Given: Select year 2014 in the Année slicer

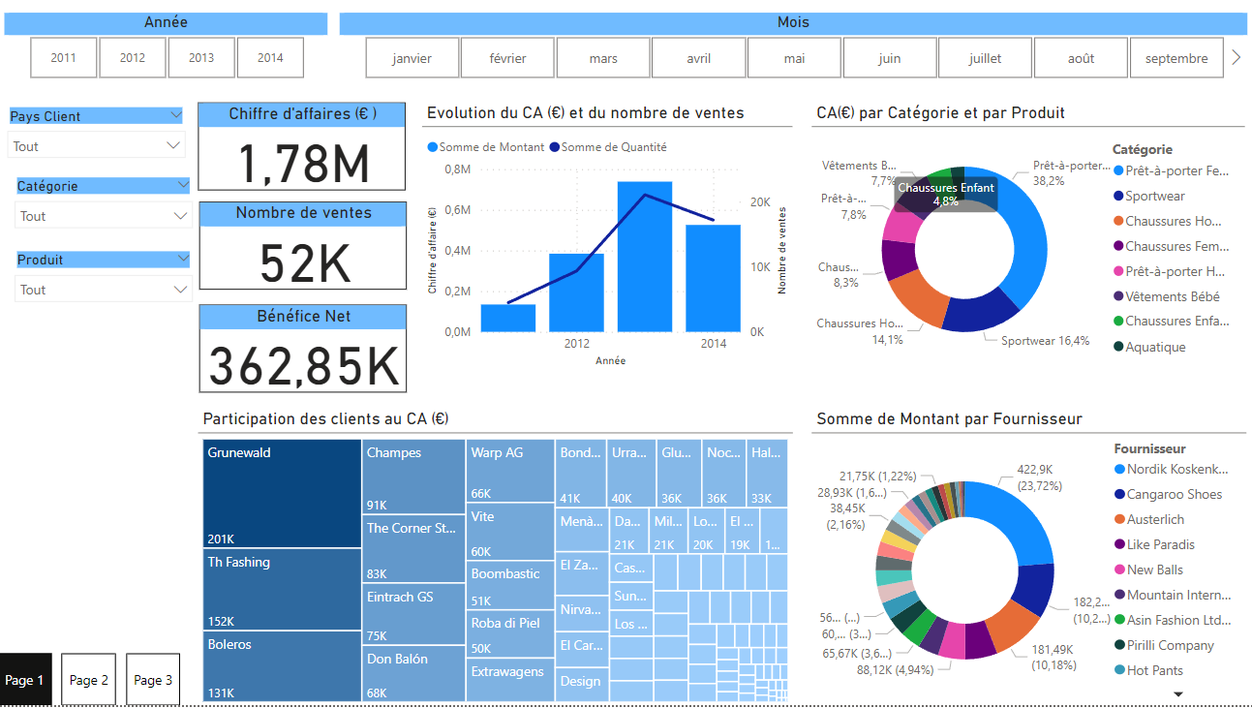Looking at the screenshot, I should [270, 57].
